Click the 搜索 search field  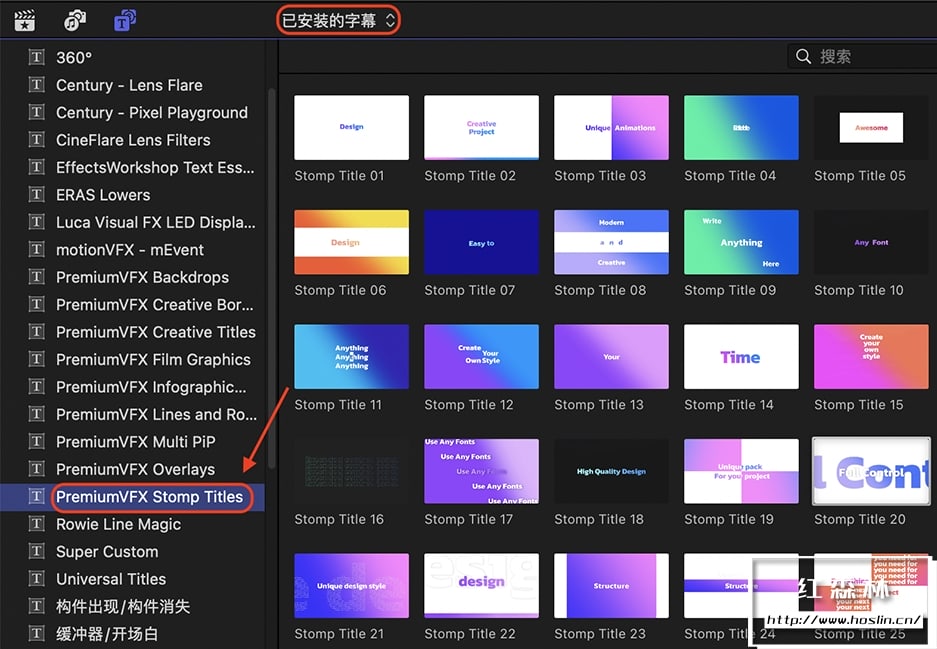(863, 57)
